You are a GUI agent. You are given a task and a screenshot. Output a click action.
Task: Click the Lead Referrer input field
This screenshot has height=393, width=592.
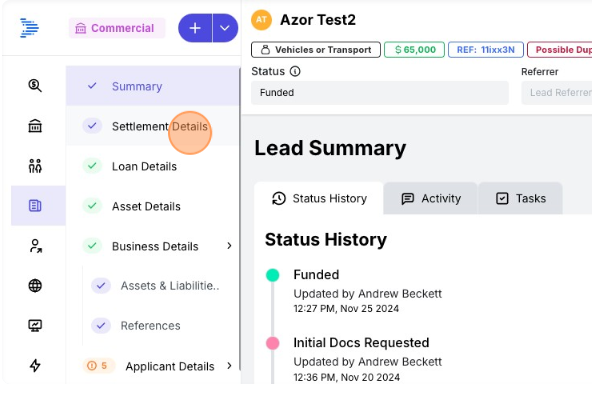[x=557, y=93]
